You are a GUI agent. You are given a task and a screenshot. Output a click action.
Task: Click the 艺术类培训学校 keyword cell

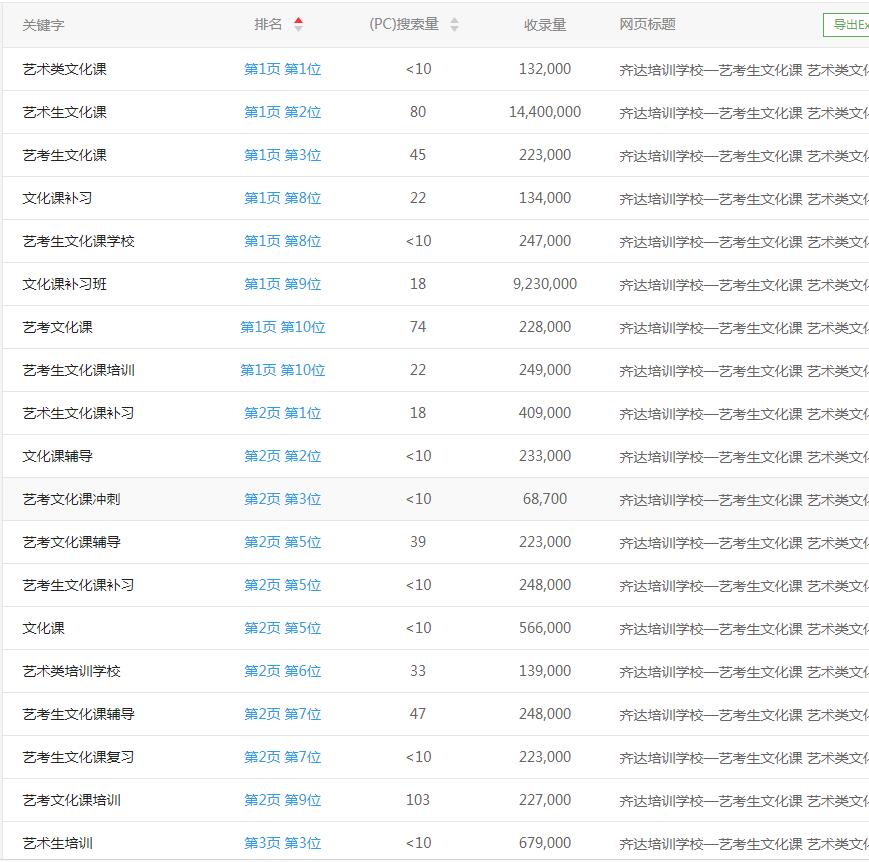click(72, 671)
